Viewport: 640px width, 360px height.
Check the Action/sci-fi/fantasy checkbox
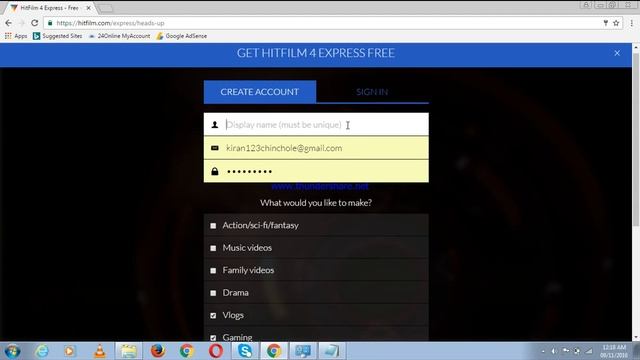[213, 225]
